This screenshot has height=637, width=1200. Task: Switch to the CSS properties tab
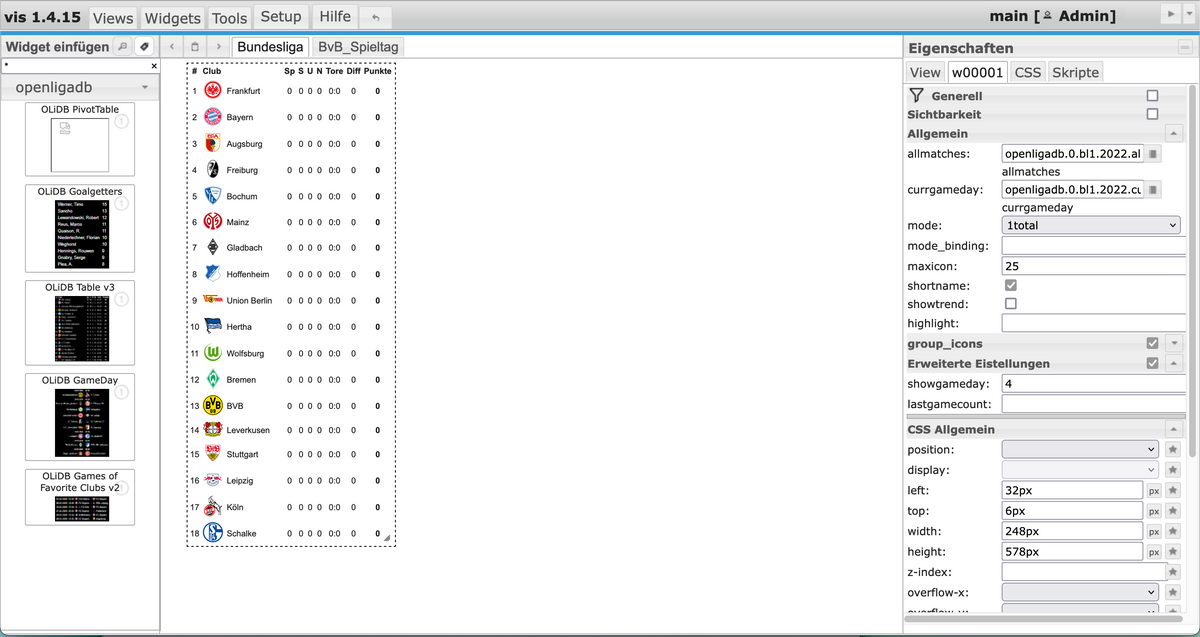pos(1027,72)
